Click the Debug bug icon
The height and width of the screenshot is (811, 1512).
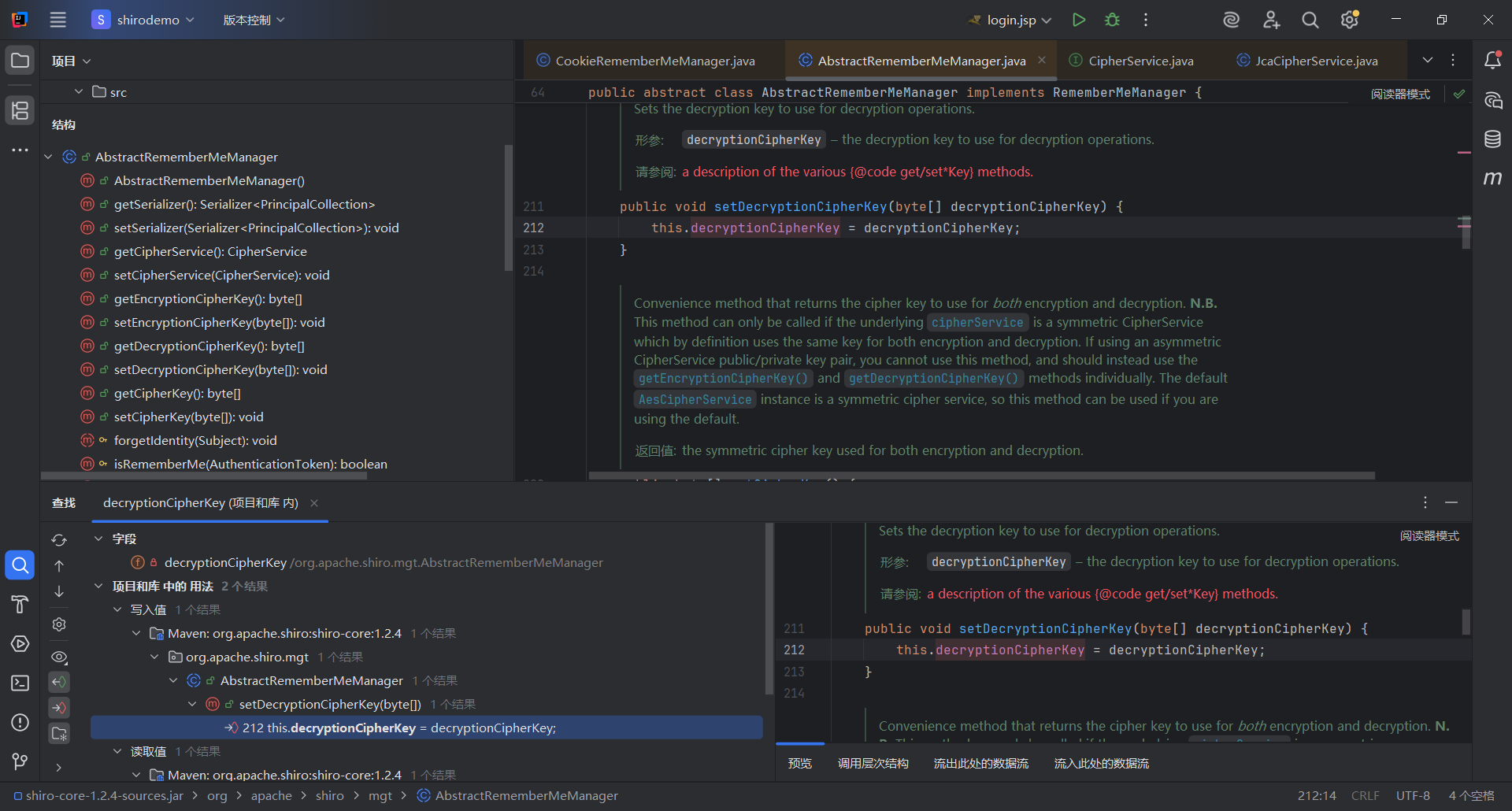click(x=1112, y=20)
